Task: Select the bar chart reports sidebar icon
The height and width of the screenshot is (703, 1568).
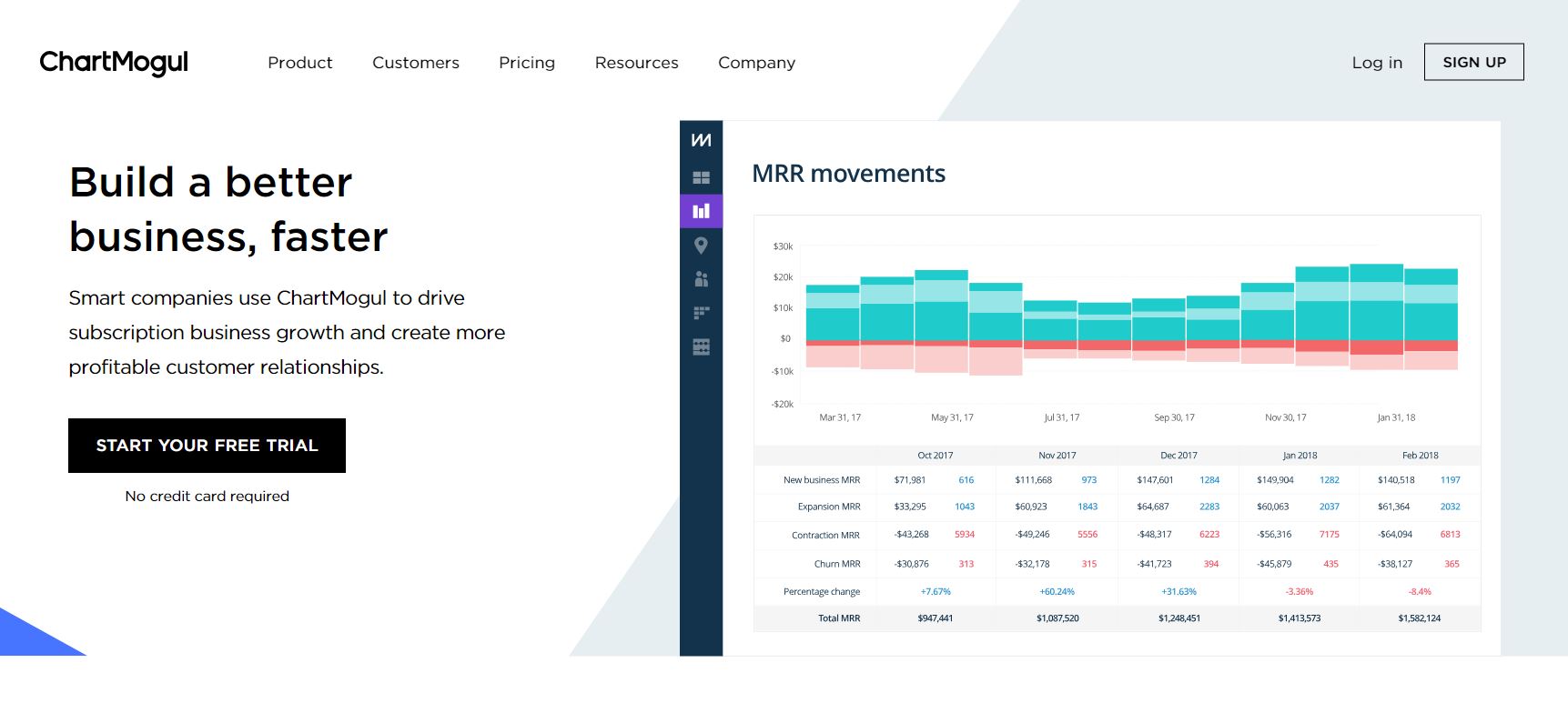Action: click(x=701, y=211)
